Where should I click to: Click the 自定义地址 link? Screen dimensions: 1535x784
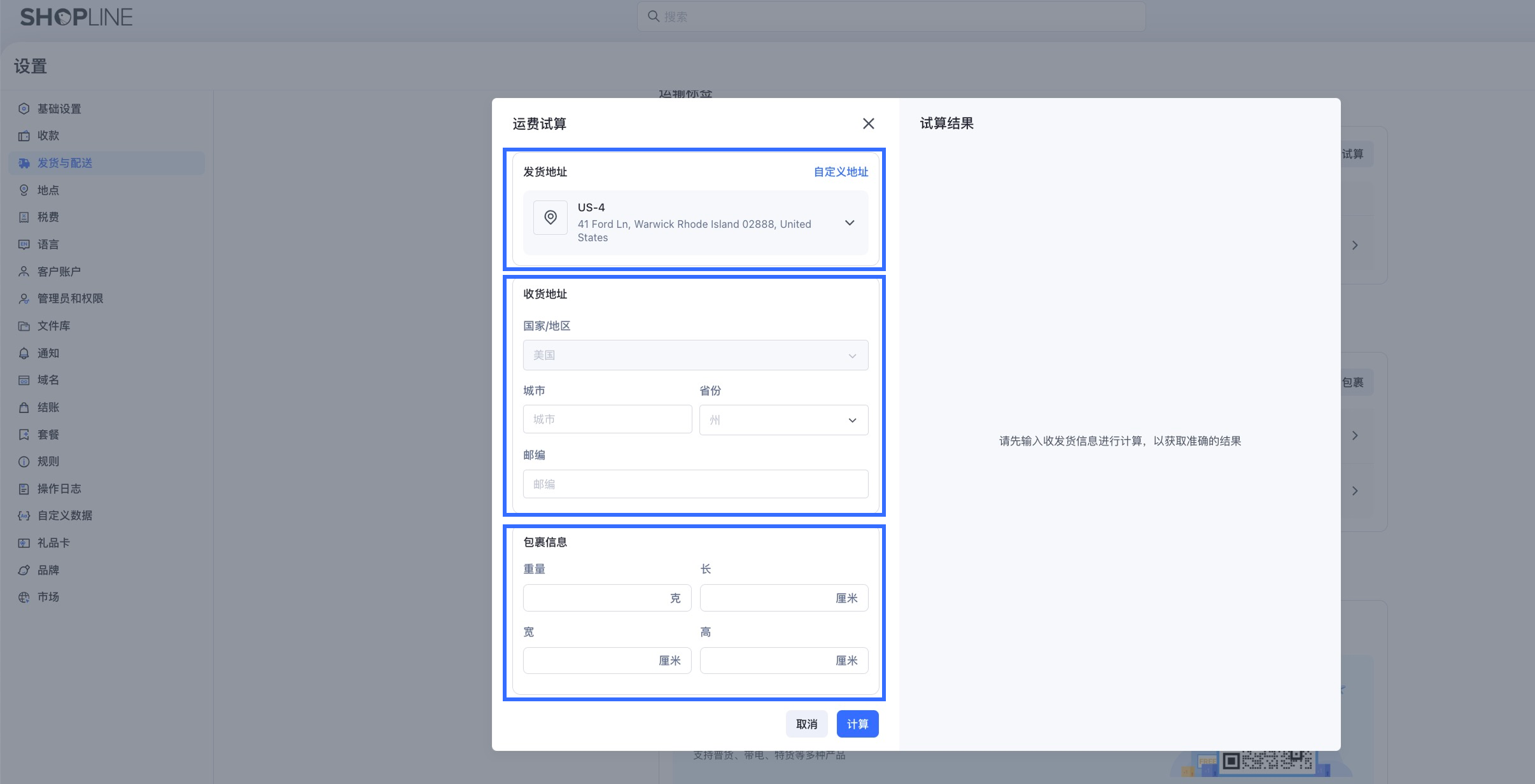click(840, 172)
